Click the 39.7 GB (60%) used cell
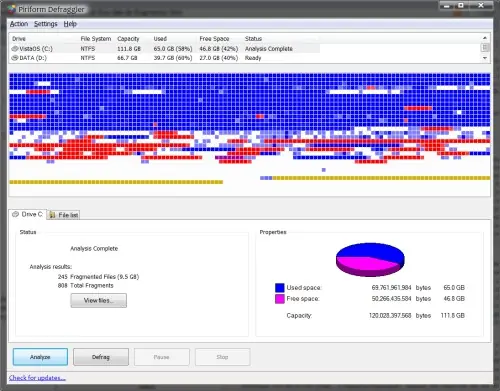 (173, 58)
